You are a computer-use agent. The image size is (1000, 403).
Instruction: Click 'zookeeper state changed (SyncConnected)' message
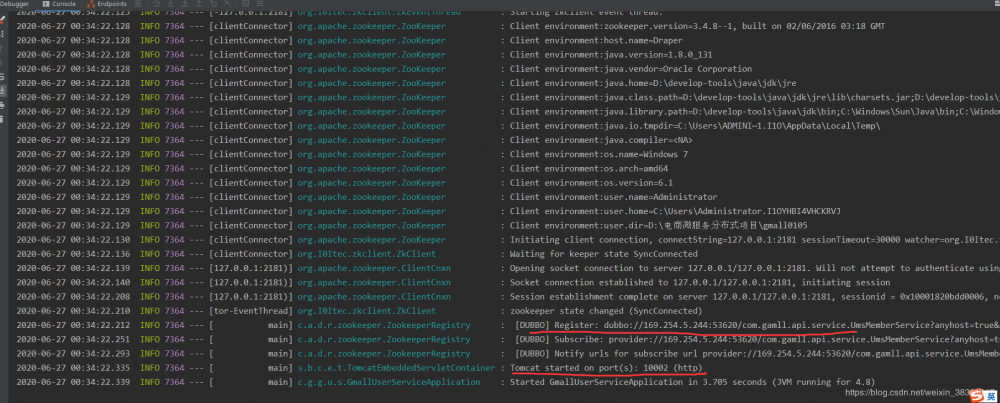coord(606,311)
